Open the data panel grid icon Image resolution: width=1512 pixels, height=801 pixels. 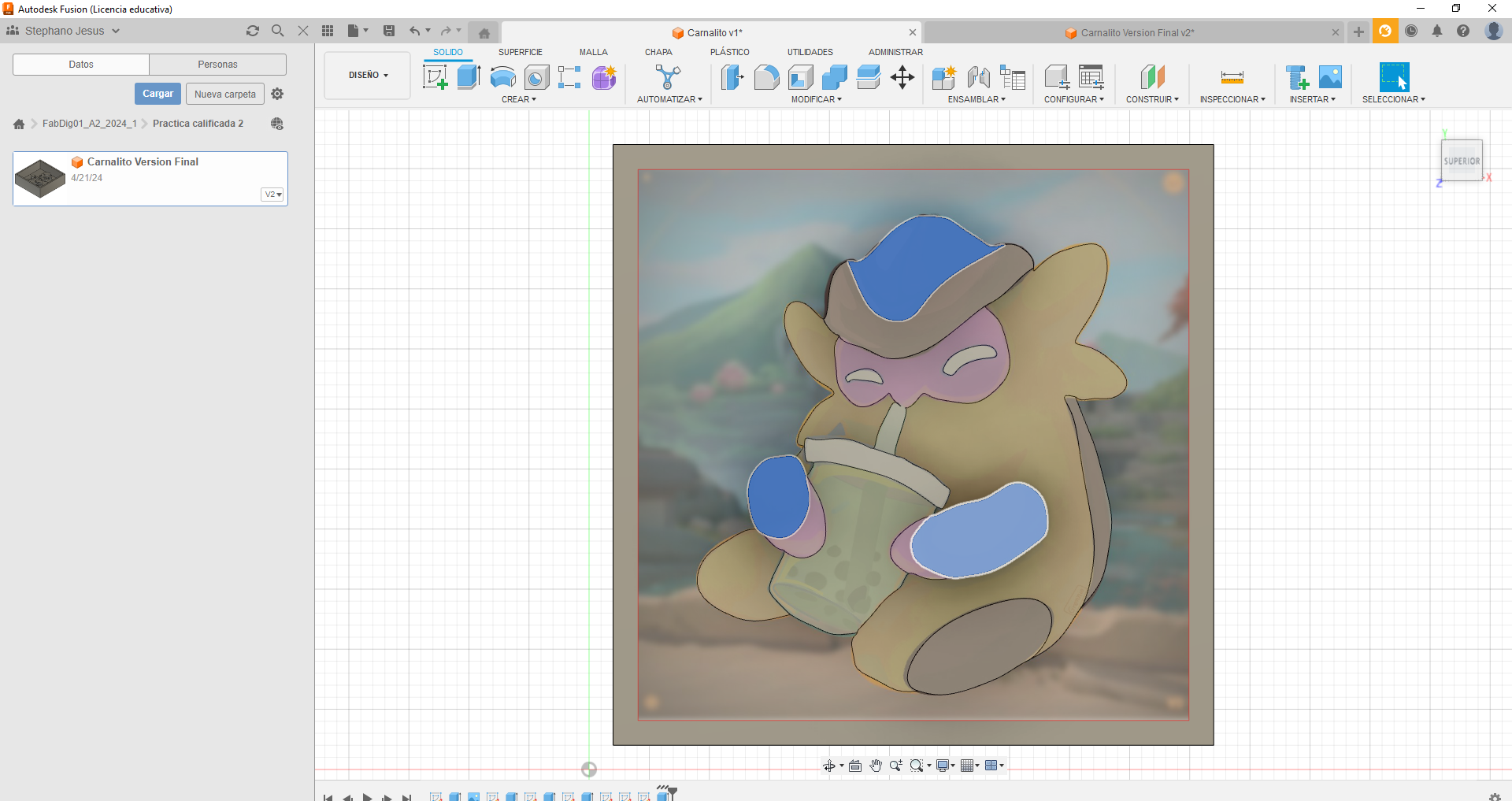(x=328, y=31)
